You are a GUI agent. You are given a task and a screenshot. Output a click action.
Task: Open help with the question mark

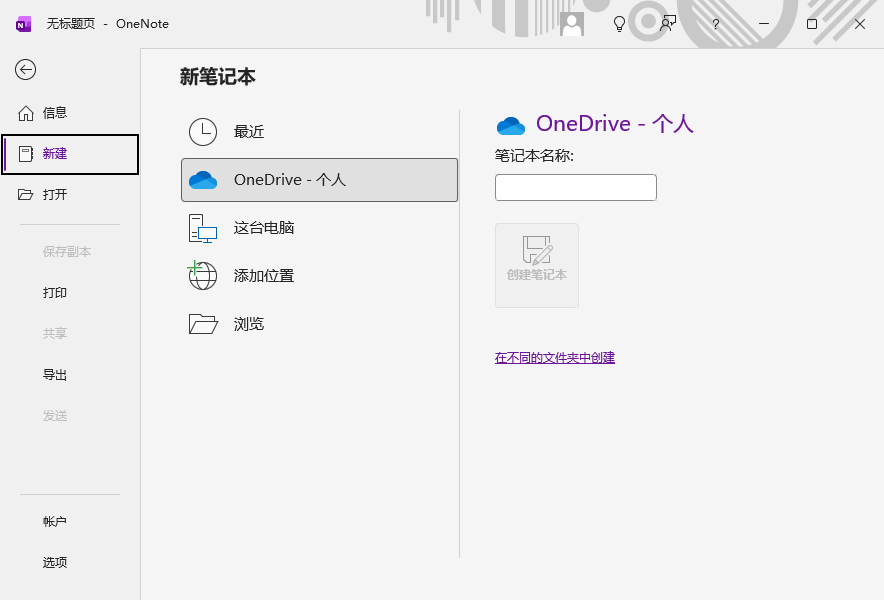pyautogui.click(x=715, y=24)
